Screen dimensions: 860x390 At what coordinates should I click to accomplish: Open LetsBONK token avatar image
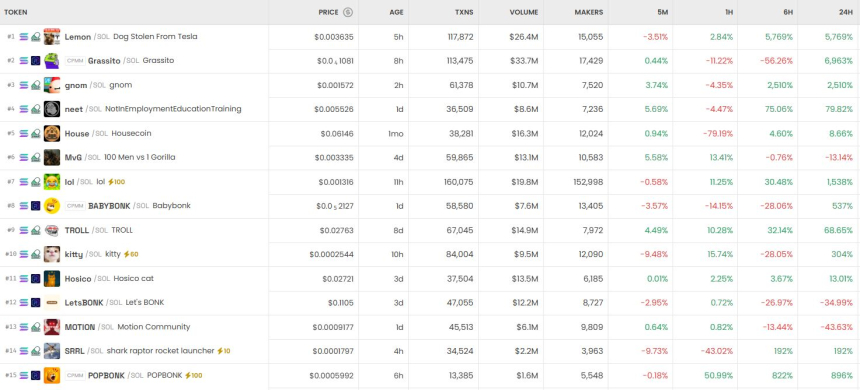52,303
